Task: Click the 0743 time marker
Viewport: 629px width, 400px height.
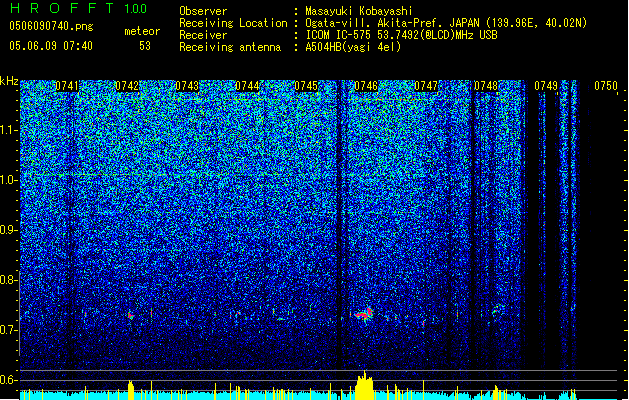Action: (x=187, y=86)
